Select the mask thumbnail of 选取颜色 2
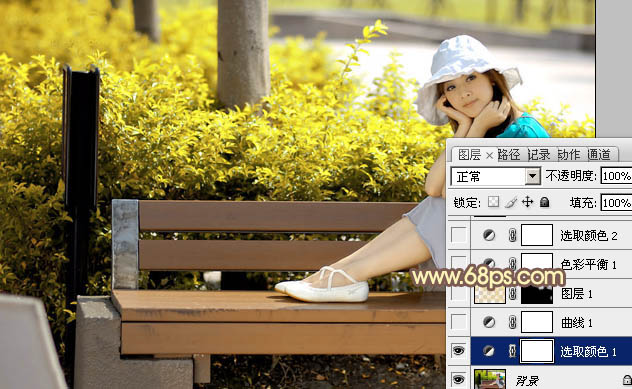This screenshot has width=632, height=389. (x=537, y=235)
